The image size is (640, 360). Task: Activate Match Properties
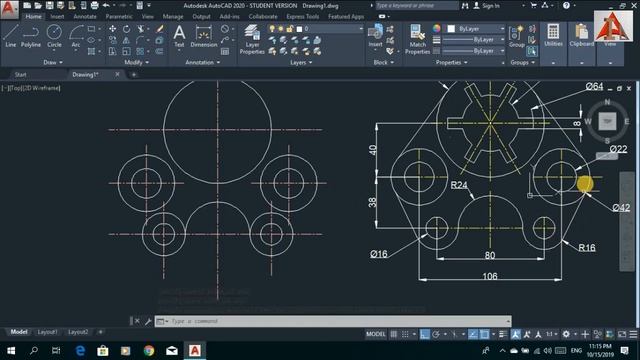[x=417, y=39]
